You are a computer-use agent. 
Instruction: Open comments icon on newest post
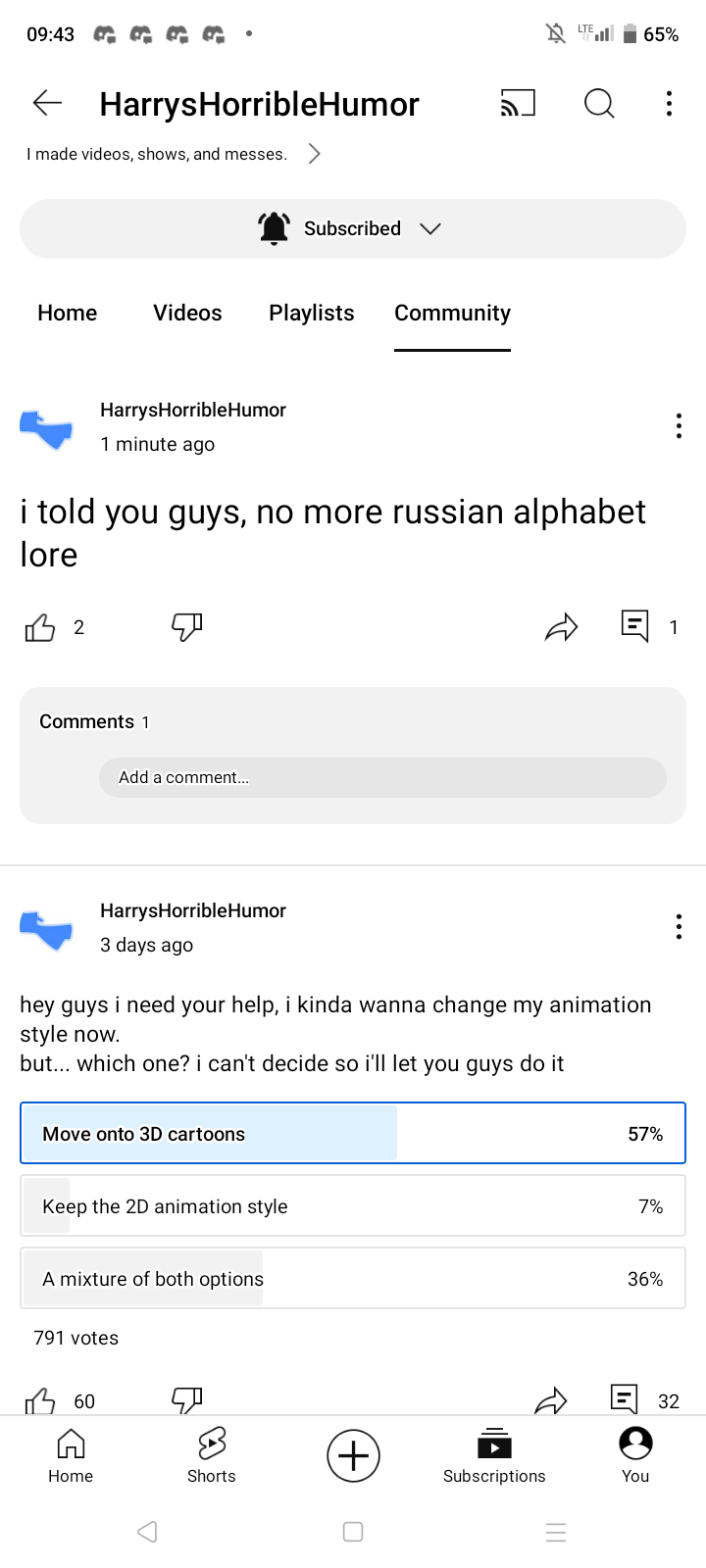[635, 625]
